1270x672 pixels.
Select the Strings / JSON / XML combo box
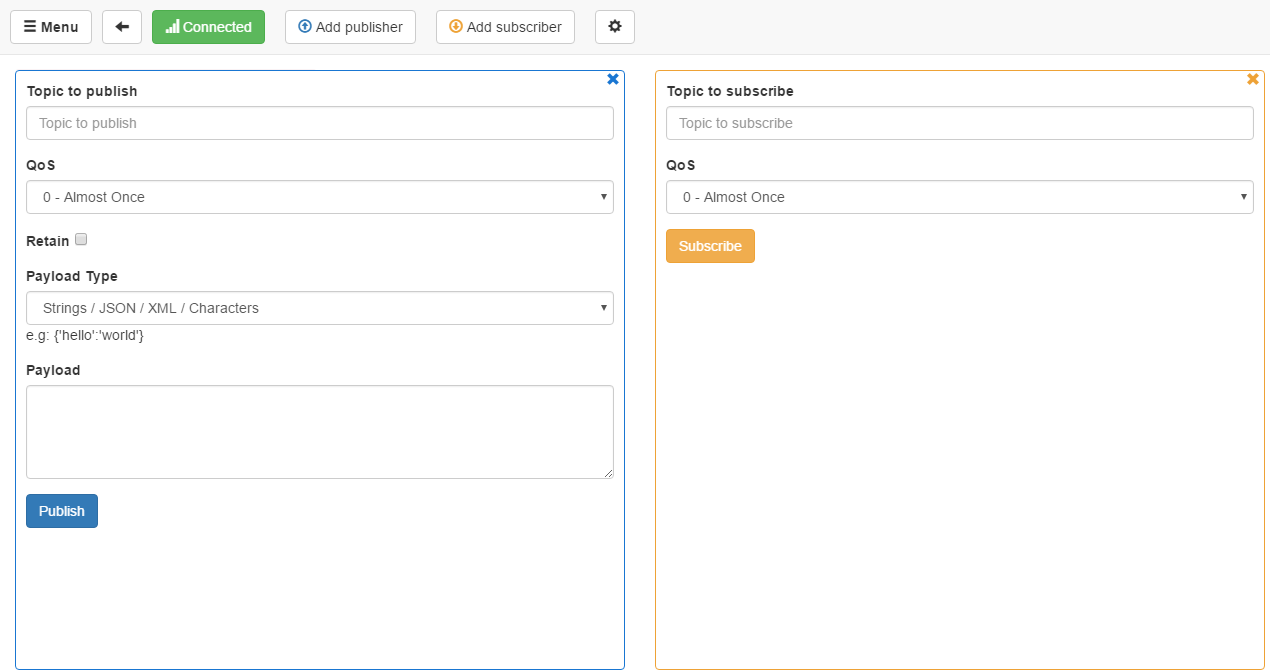[x=319, y=308]
